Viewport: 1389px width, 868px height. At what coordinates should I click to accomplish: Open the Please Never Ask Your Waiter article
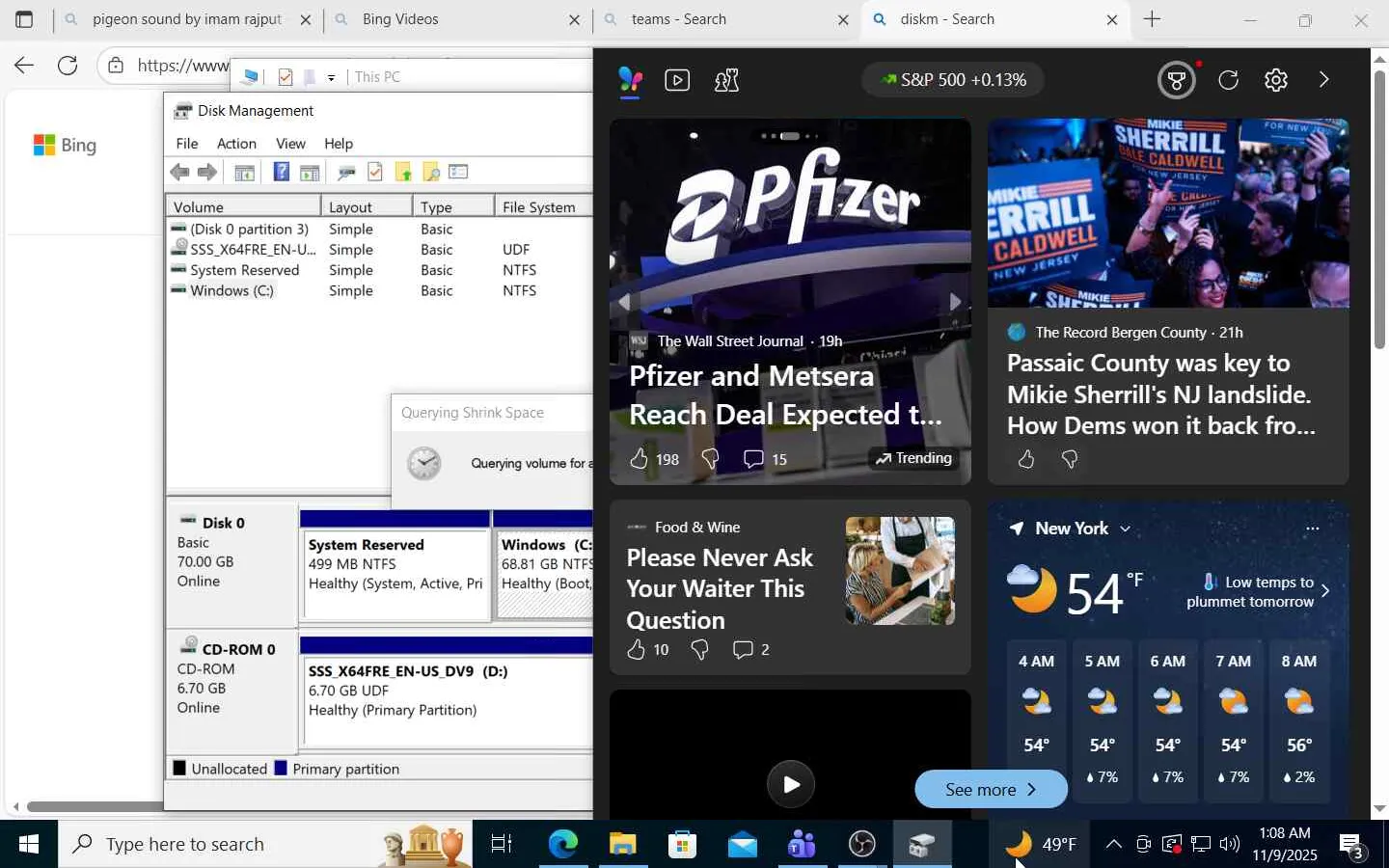coord(720,589)
